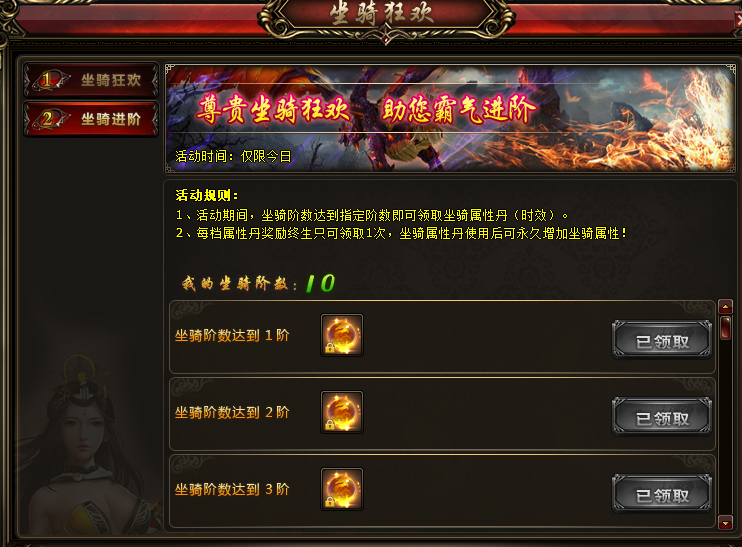Click the number 1 badge on 坐骑狂欢 tab
742x547 pixels.
pos(48,79)
